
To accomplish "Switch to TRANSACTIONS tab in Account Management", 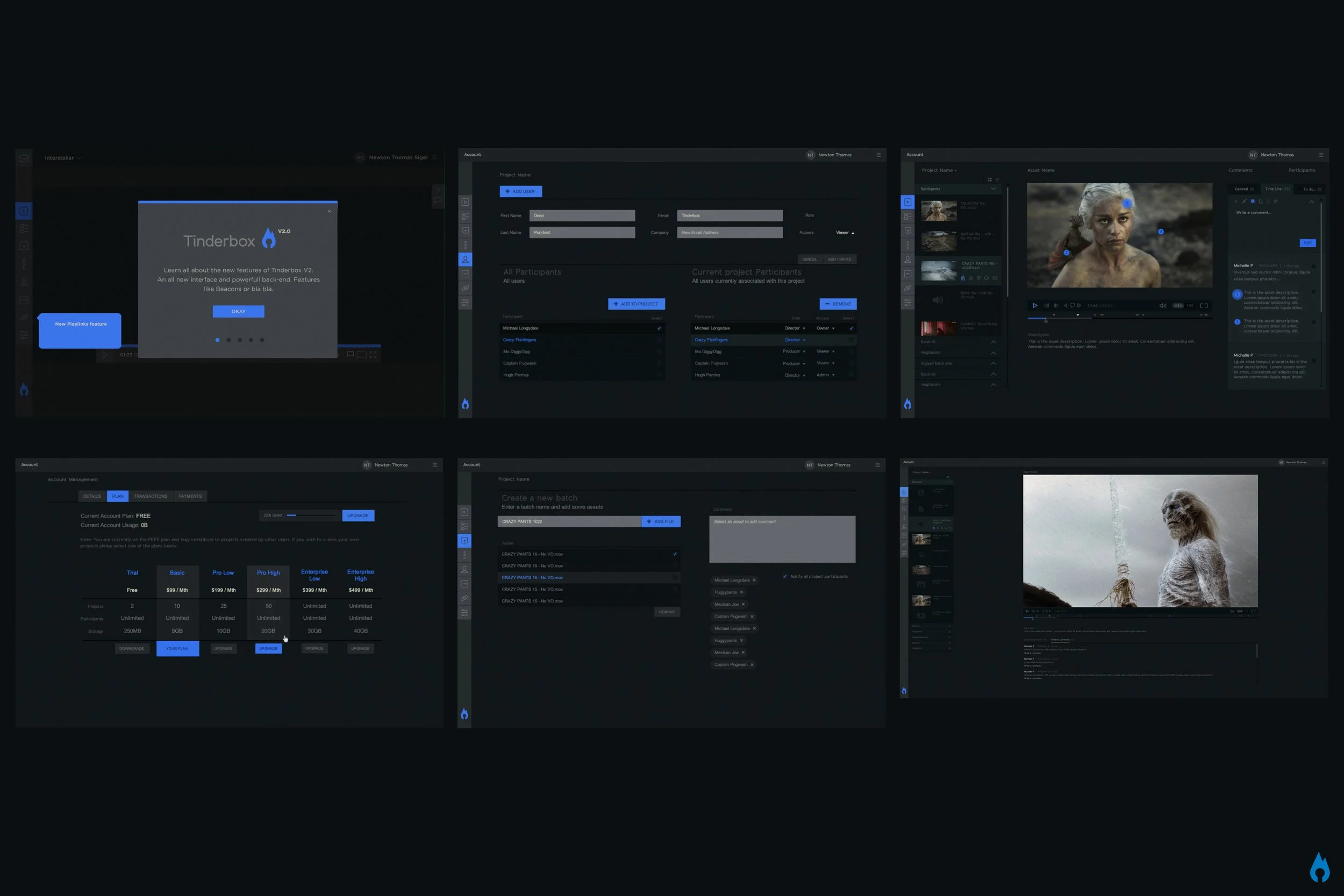I will click(x=151, y=496).
